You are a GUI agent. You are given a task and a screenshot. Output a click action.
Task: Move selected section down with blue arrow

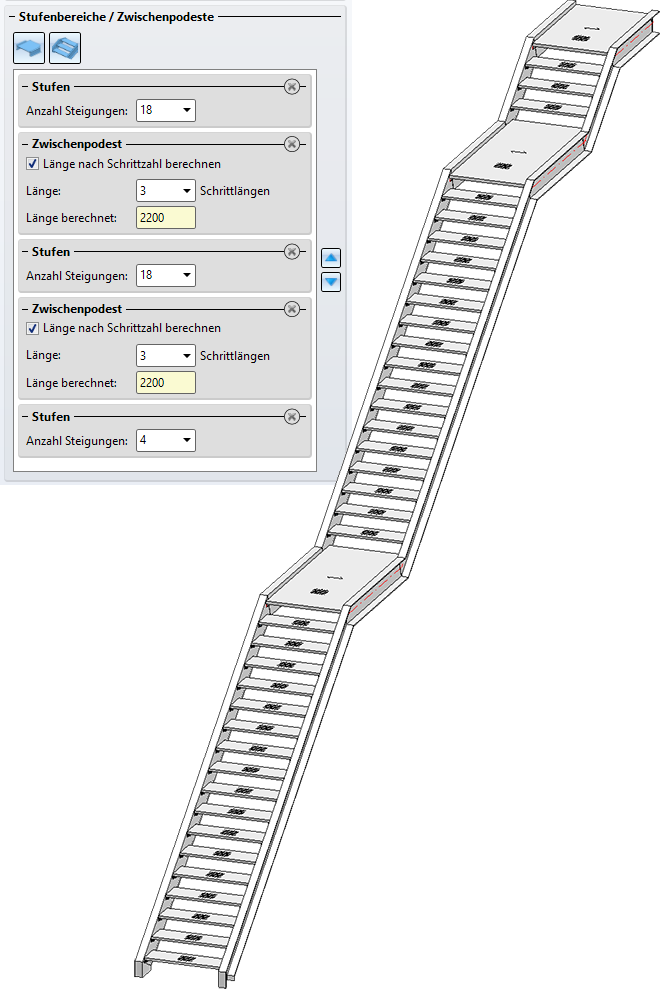pyautogui.click(x=331, y=281)
